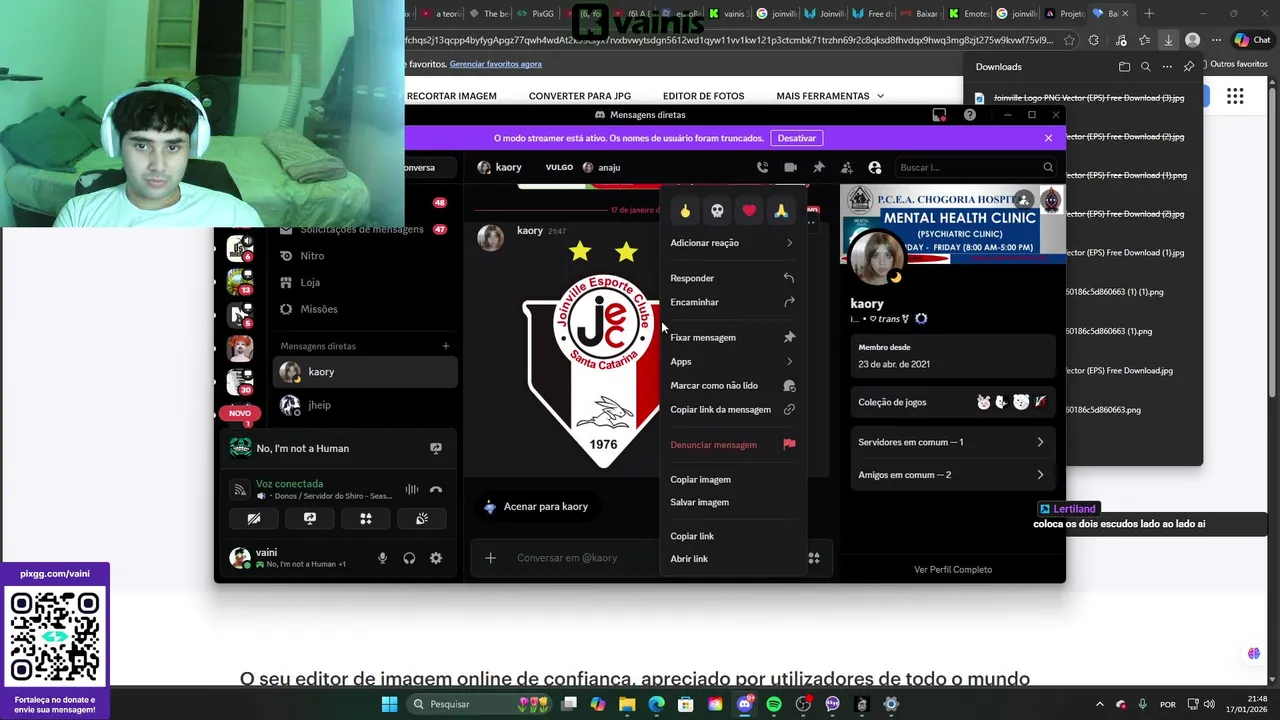Open the activities button in voice panel
Image resolution: width=1280 pixels, height=720 pixels.
pos(366,518)
